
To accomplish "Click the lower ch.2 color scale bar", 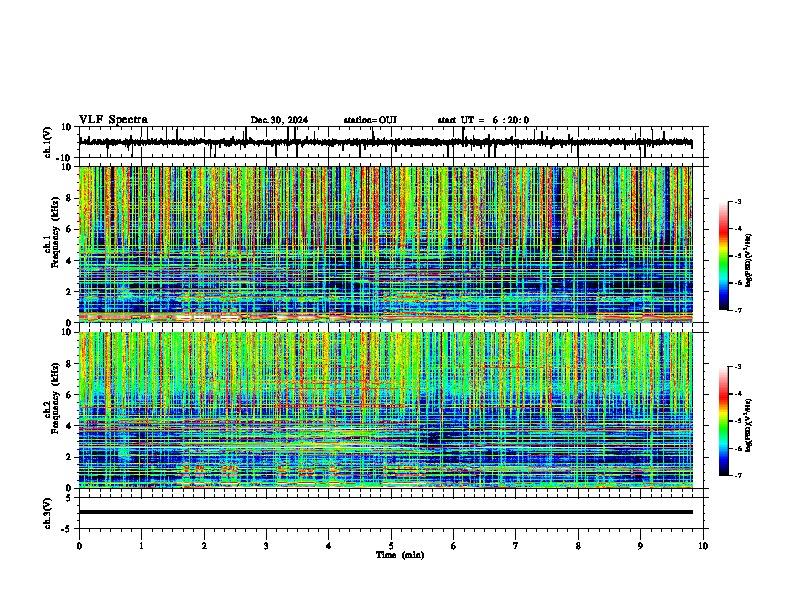I will [724, 421].
